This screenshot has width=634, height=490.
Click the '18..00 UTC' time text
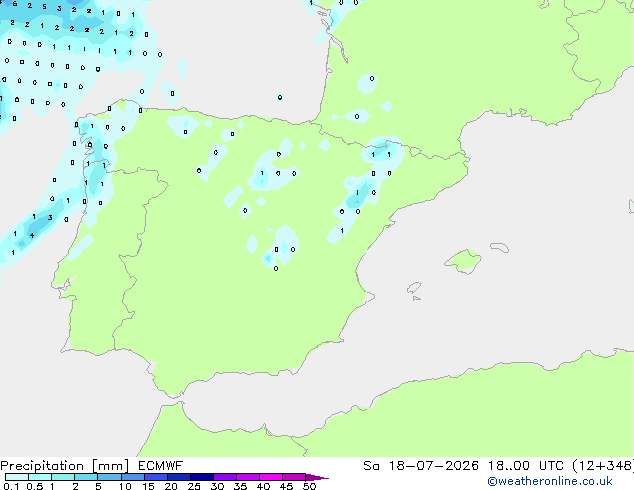pyautogui.click(x=525, y=466)
